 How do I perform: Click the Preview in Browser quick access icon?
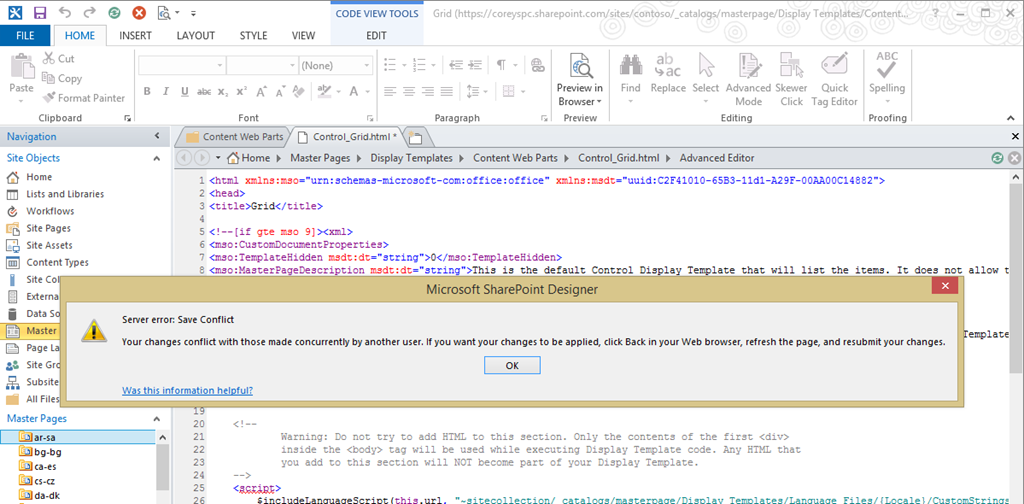tap(164, 12)
